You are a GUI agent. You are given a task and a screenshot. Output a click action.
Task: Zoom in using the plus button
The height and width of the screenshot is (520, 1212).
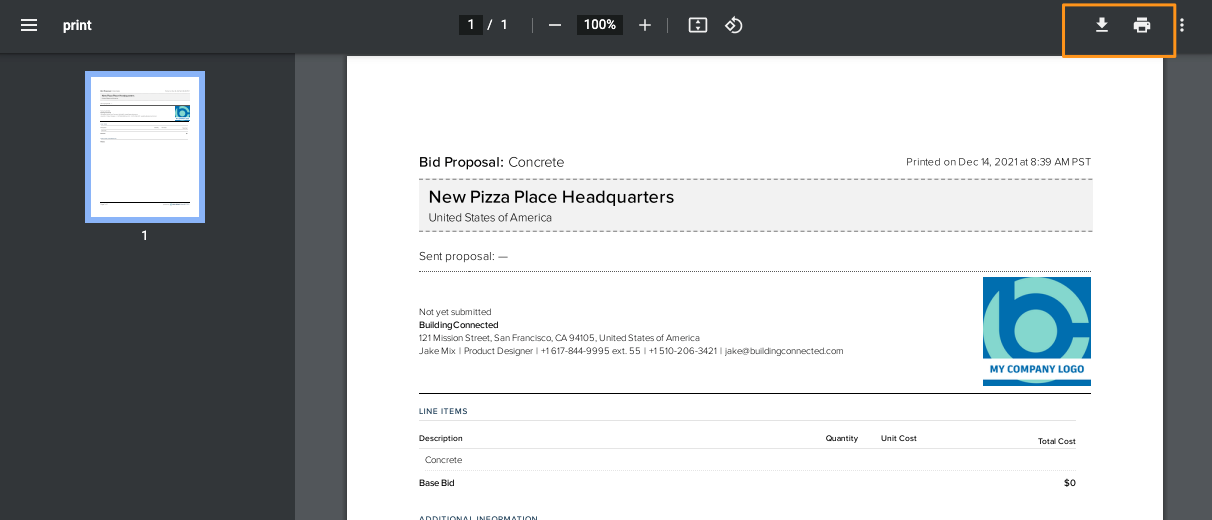pyautogui.click(x=645, y=25)
